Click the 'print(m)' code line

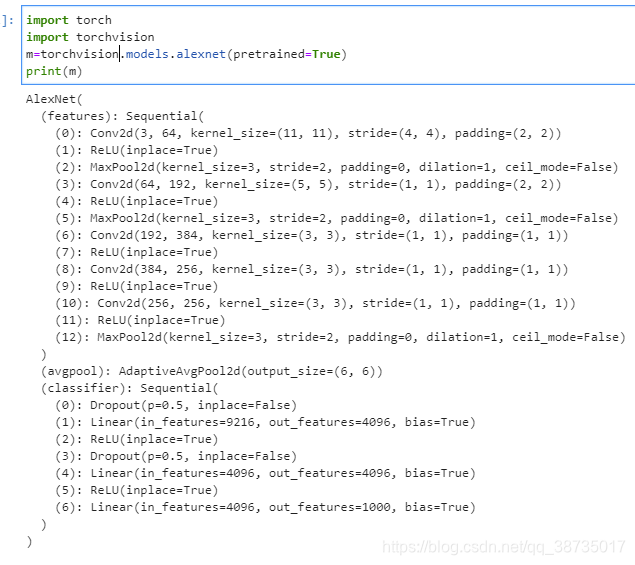coord(54,71)
